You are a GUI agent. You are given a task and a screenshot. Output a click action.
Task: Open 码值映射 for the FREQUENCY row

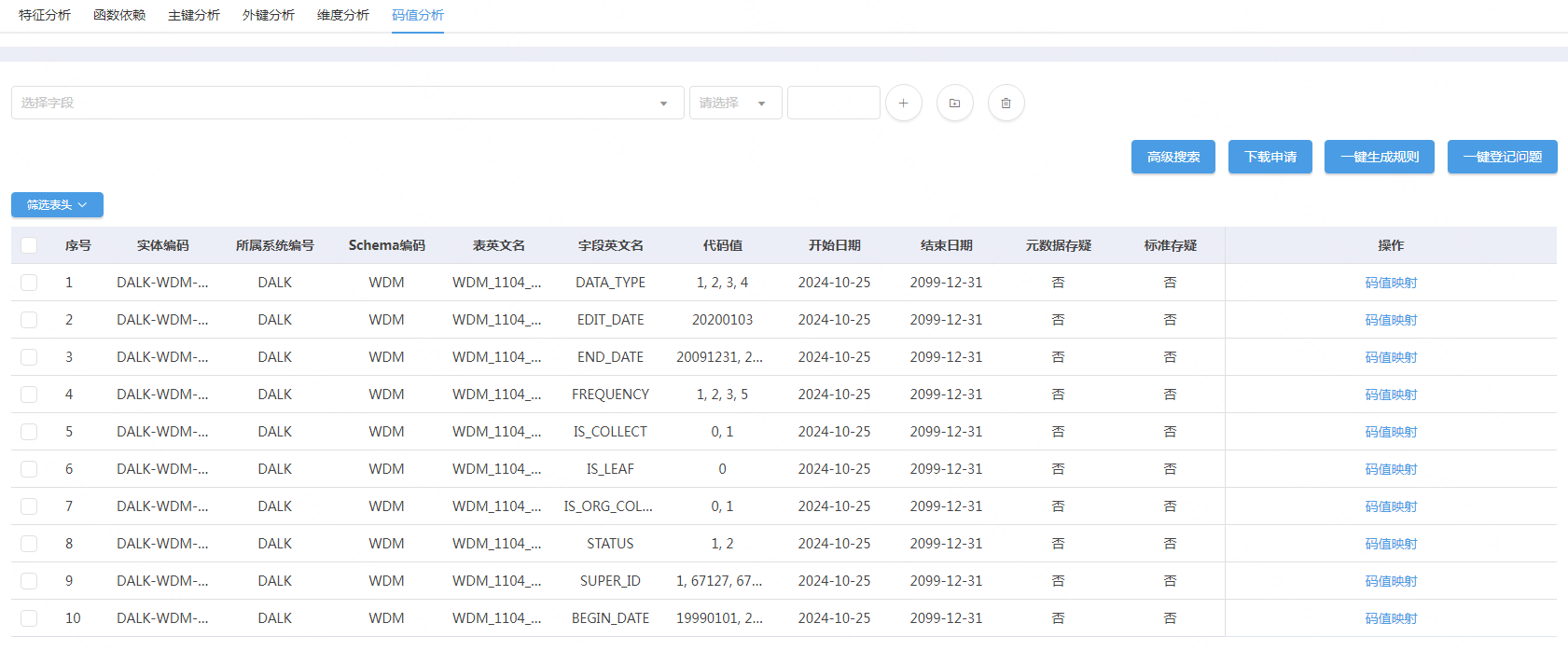pos(1391,395)
